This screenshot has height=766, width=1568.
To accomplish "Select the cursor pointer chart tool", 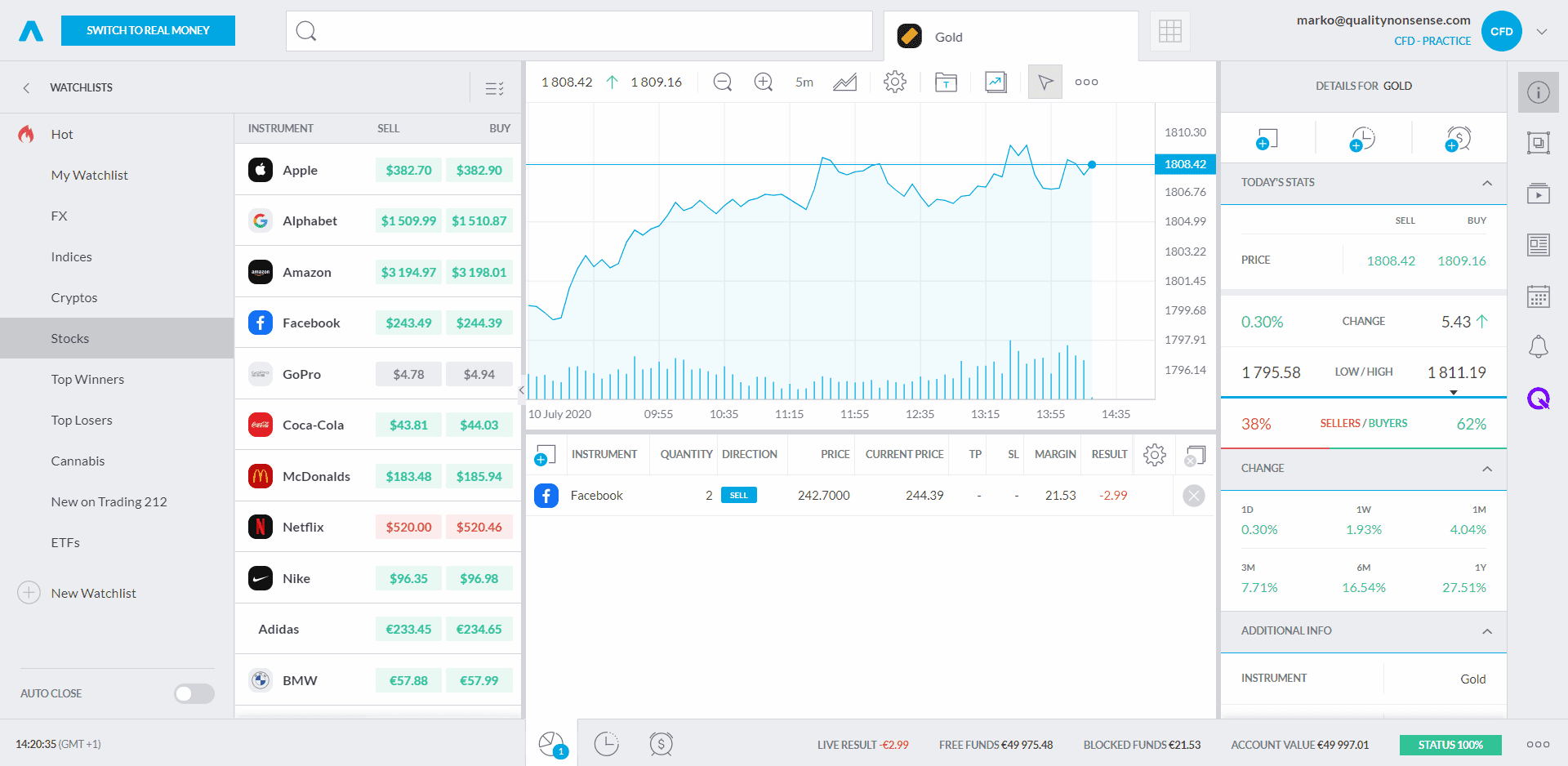I will [x=1045, y=82].
